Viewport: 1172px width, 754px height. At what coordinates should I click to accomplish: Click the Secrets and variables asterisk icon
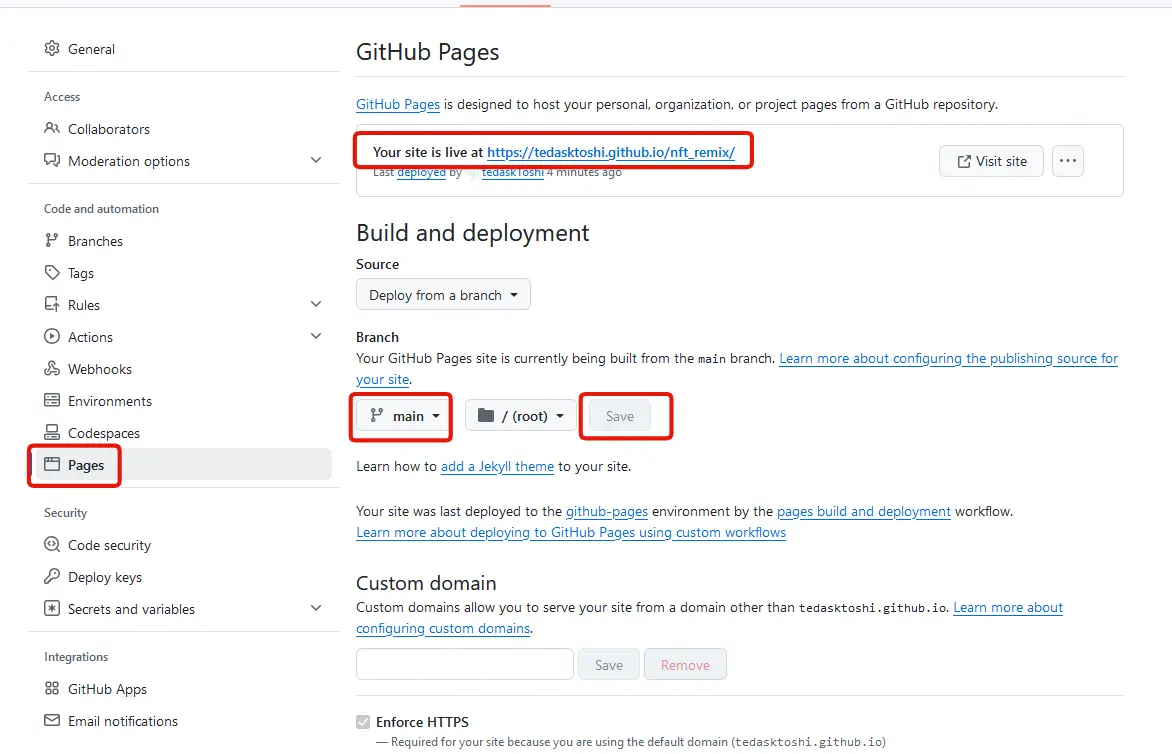tap(52, 608)
